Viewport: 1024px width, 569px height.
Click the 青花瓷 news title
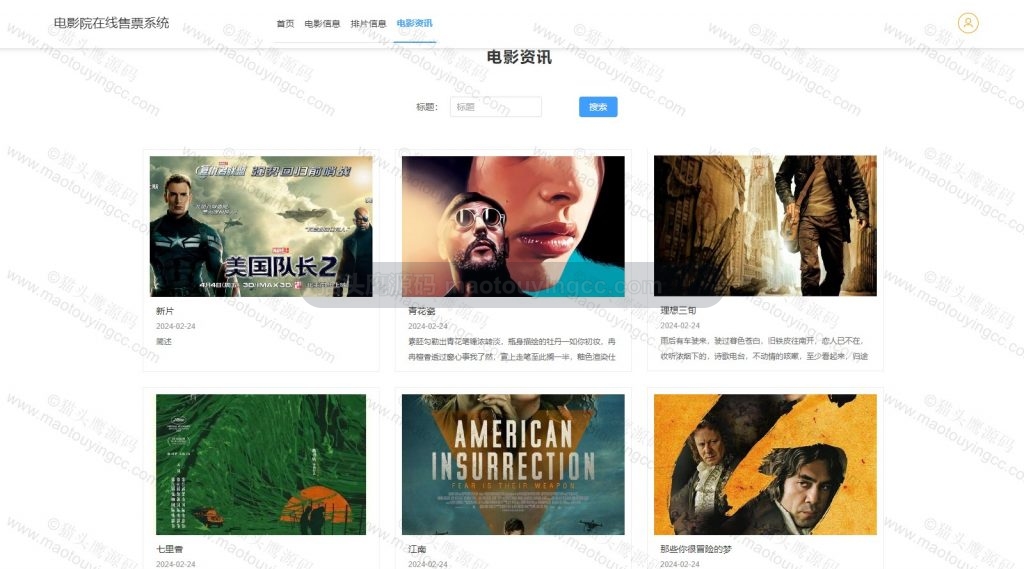point(421,311)
